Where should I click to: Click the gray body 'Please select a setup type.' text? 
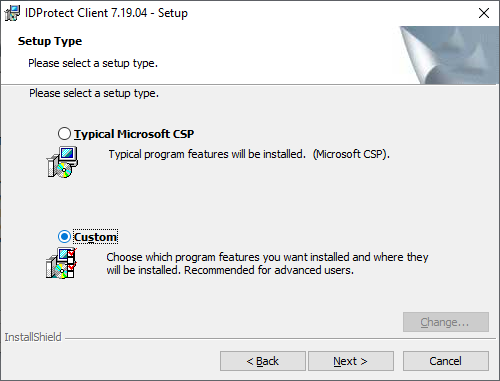[94, 93]
